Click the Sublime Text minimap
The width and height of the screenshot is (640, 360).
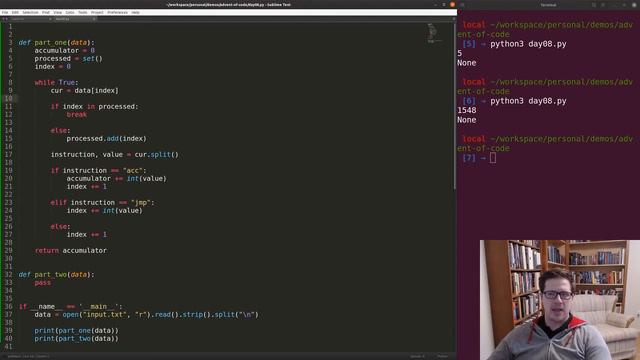pos(435,33)
